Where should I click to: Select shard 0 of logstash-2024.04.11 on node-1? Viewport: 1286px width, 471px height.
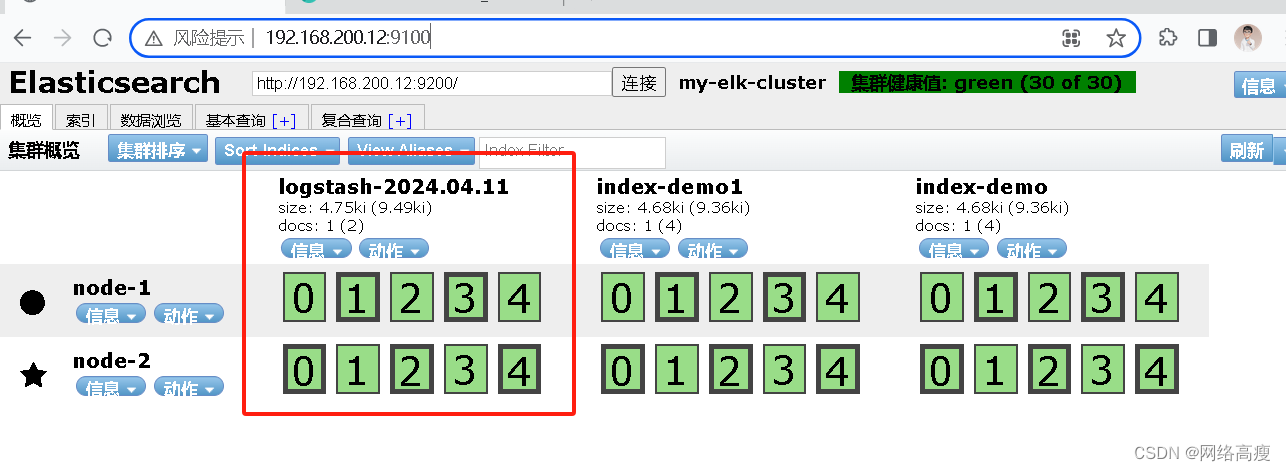(303, 298)
